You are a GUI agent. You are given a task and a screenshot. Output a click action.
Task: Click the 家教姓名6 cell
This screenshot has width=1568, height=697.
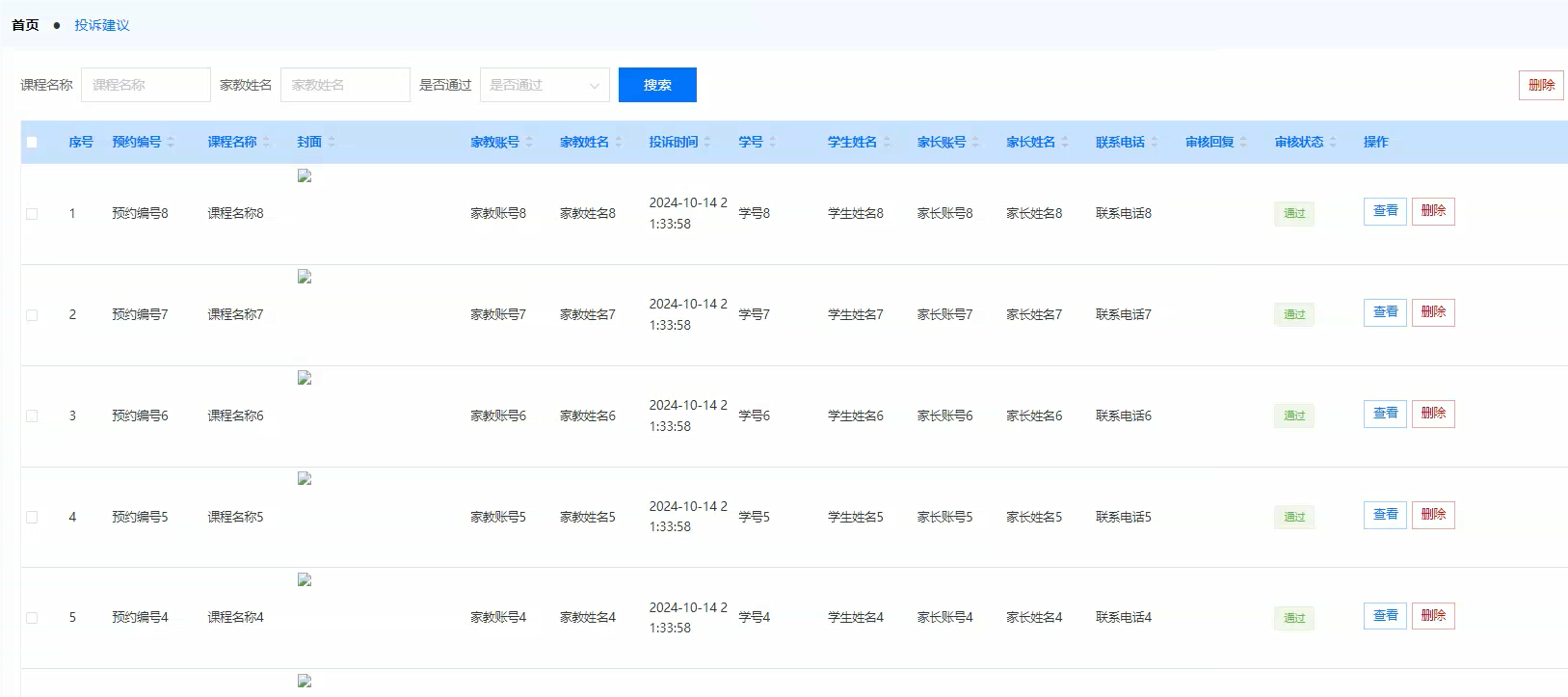point(588,416)
